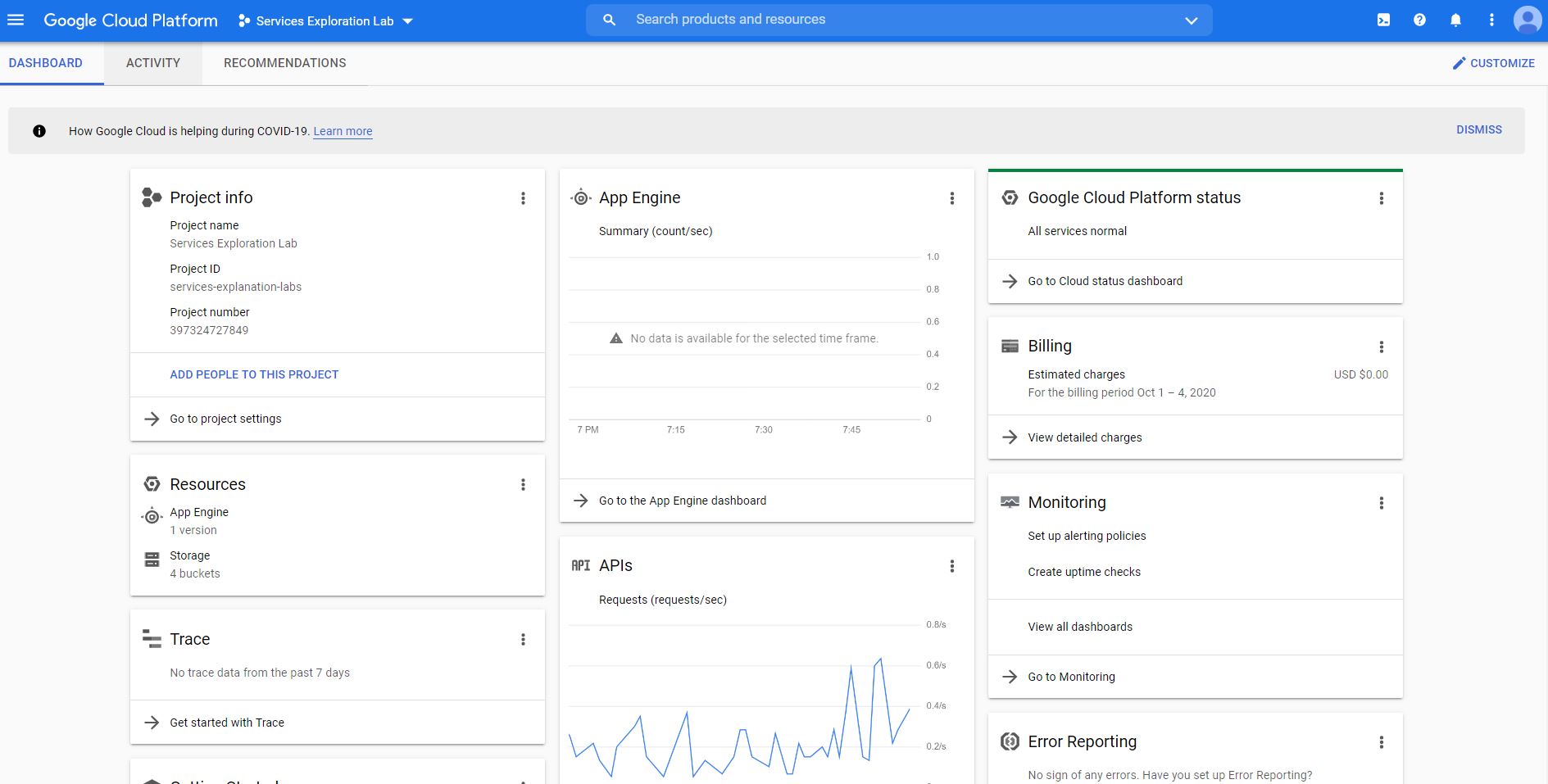Activate Cloud Shell from top bar
The width and height of the screenshot is (1548, 784).
pyautogui.click(x=1383, y=20)
